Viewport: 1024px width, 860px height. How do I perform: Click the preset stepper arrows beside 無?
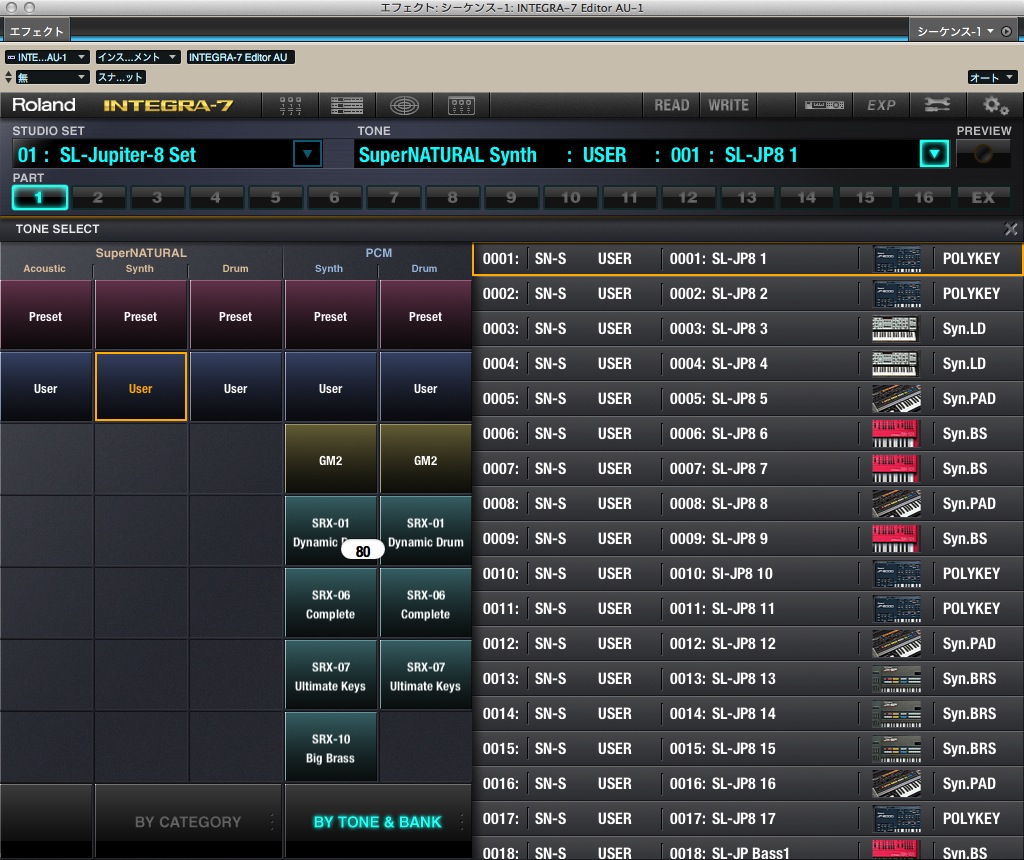point(8,77)
